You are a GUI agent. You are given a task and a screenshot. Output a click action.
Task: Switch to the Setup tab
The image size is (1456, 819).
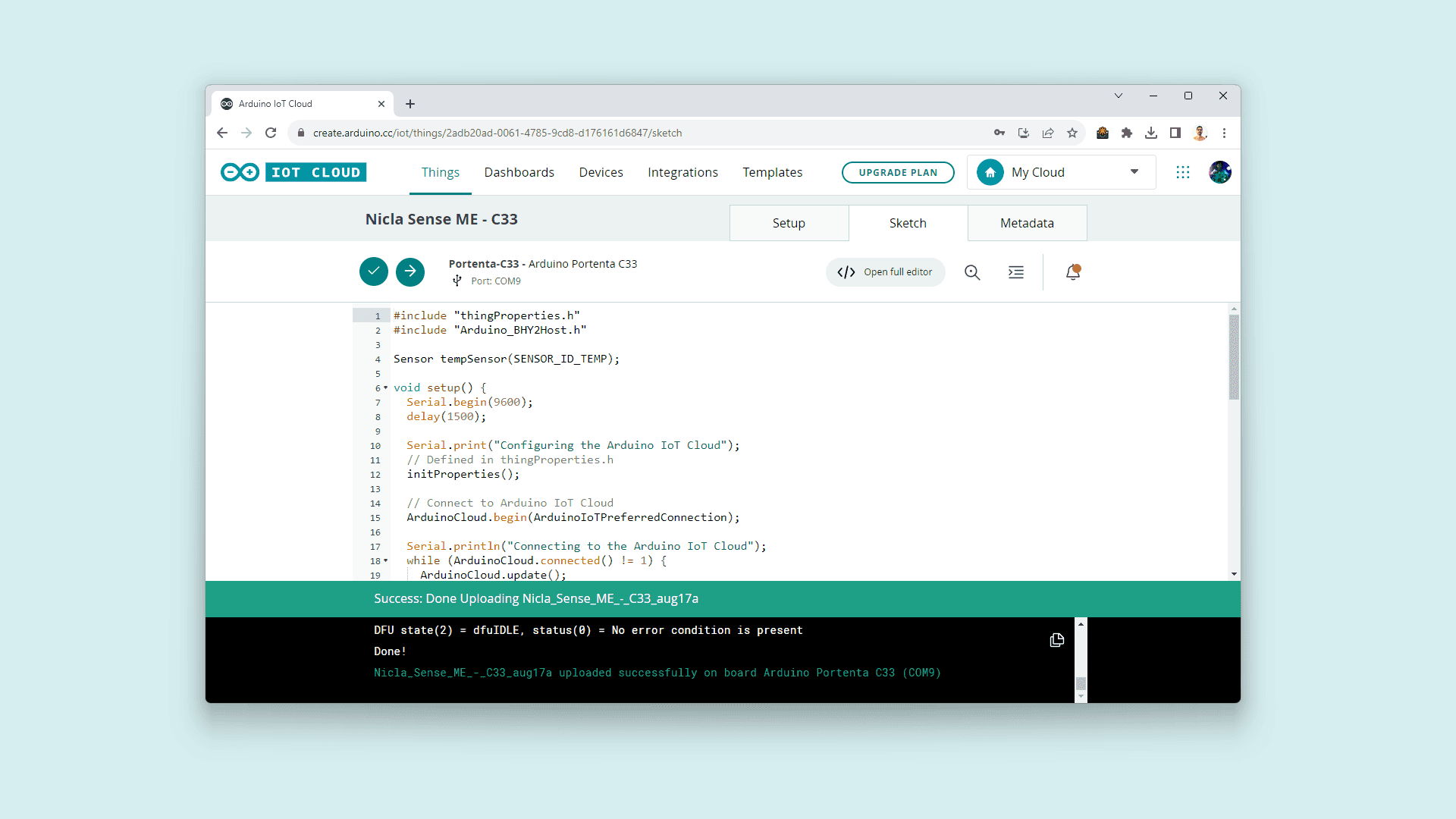coord(789,223)
